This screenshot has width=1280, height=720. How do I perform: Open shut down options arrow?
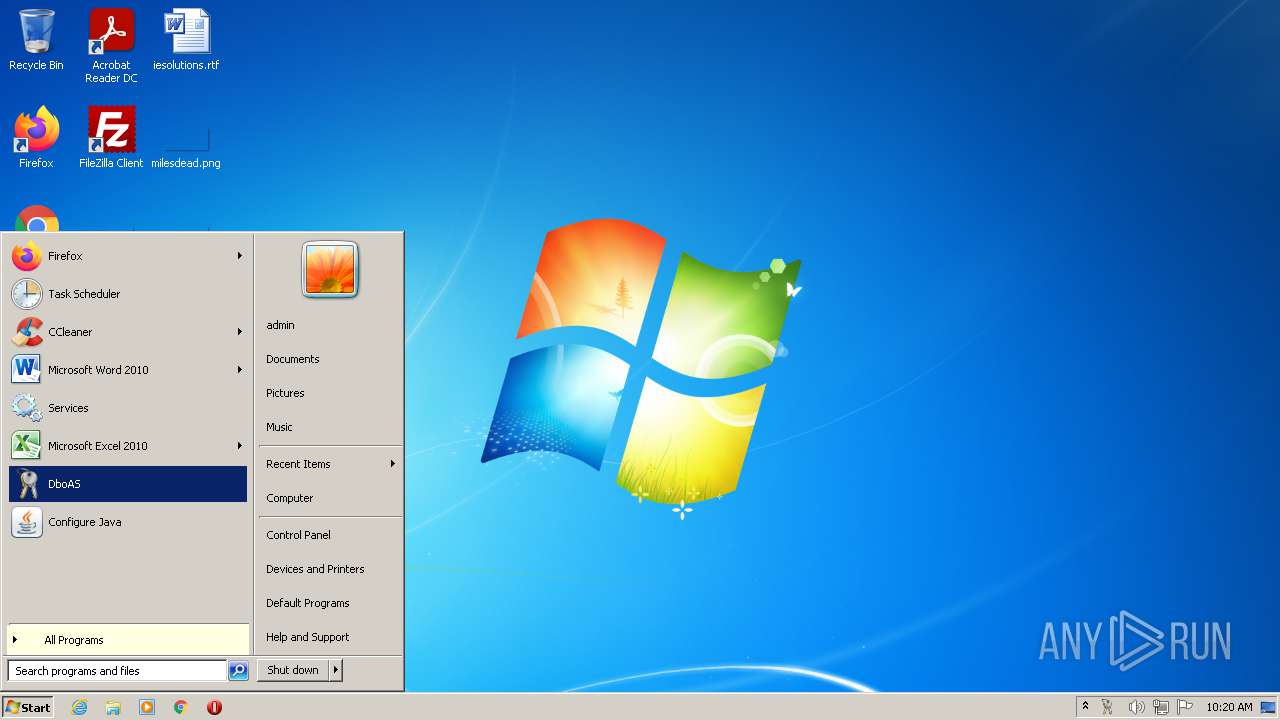(x=336, y=671)
